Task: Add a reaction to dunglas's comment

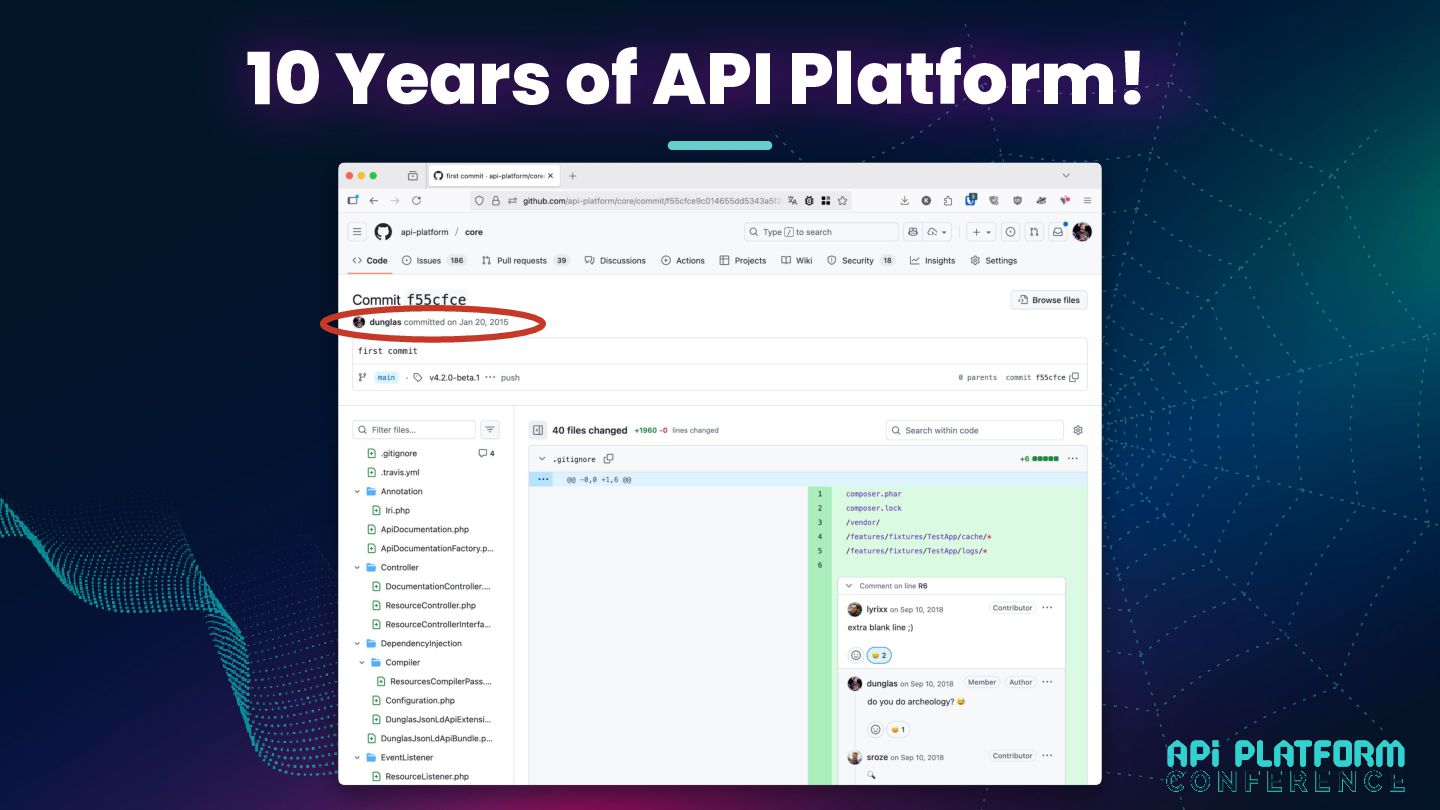Action: 876,730
